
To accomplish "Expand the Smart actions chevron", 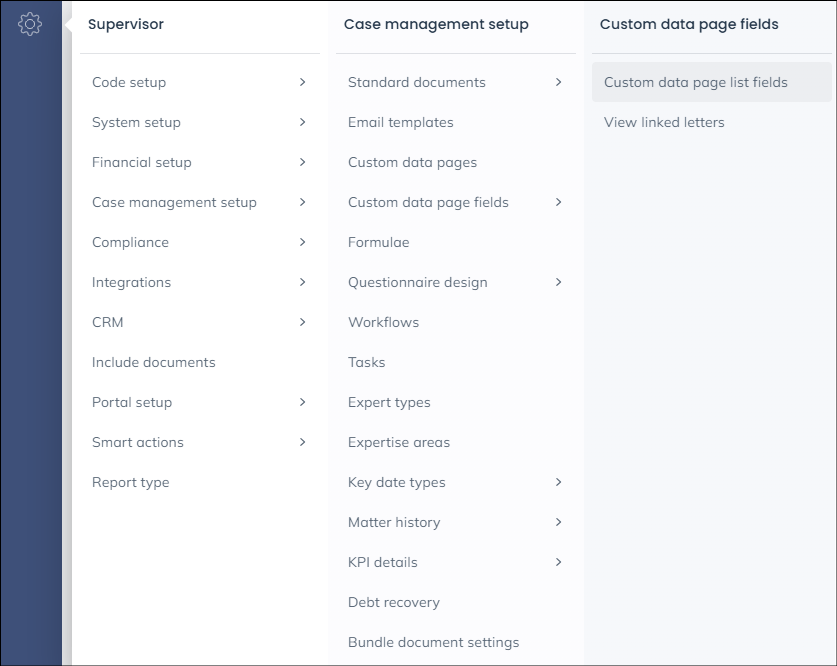I will tap(302, 442).
